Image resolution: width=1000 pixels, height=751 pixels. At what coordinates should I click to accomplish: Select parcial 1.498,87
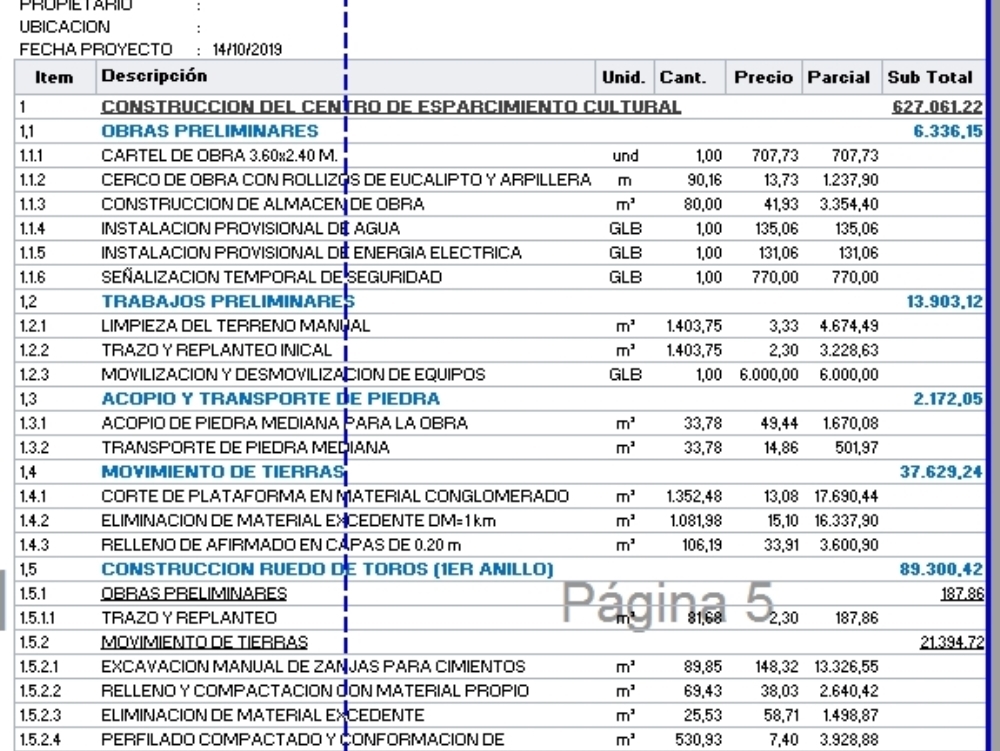849,715
